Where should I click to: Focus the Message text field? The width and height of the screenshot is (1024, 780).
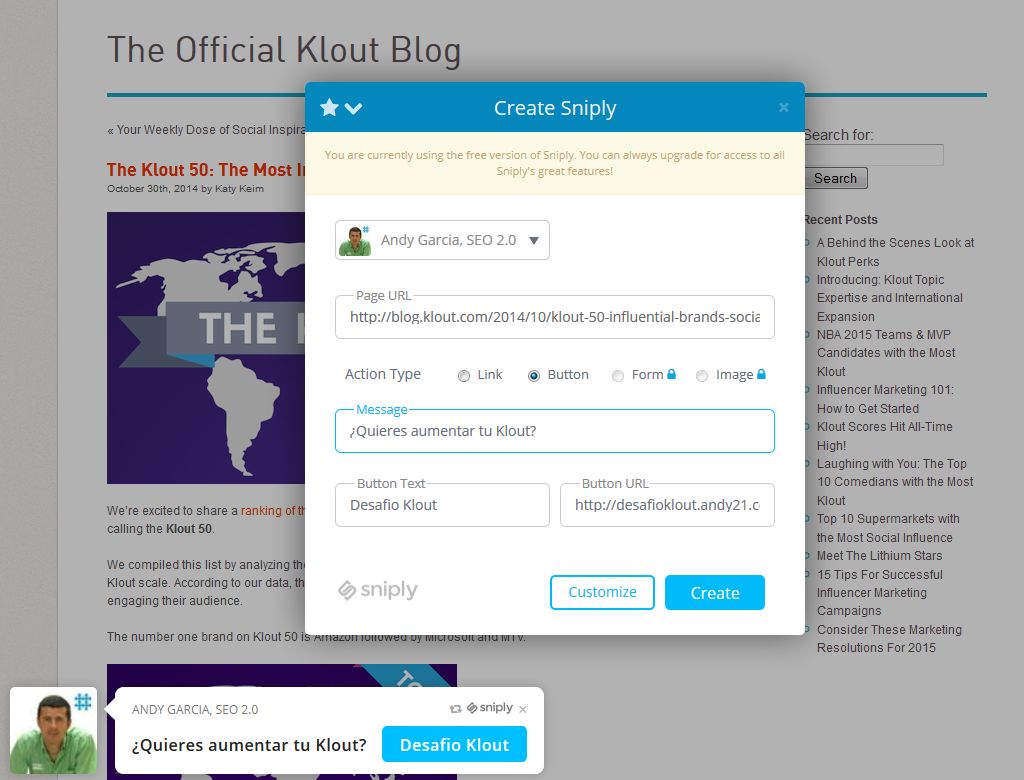[x=554, y=431]
